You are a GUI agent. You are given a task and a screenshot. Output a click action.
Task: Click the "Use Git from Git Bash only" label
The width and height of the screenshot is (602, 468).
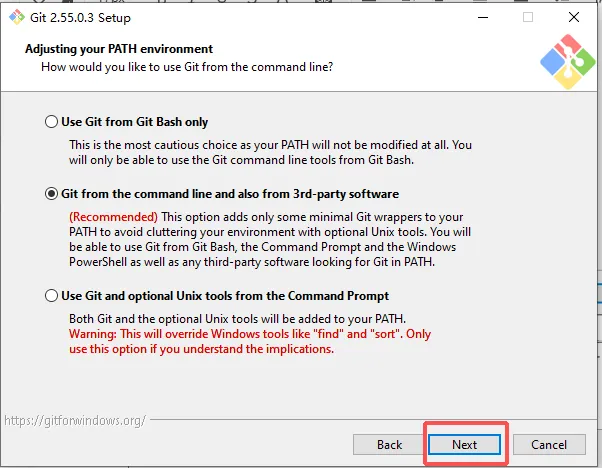point(134,122)
